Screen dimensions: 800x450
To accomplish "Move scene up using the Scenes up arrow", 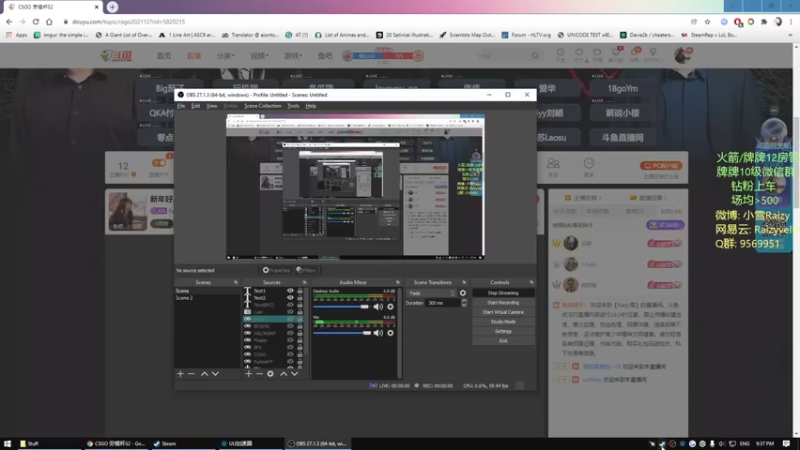I will [204, 374].
